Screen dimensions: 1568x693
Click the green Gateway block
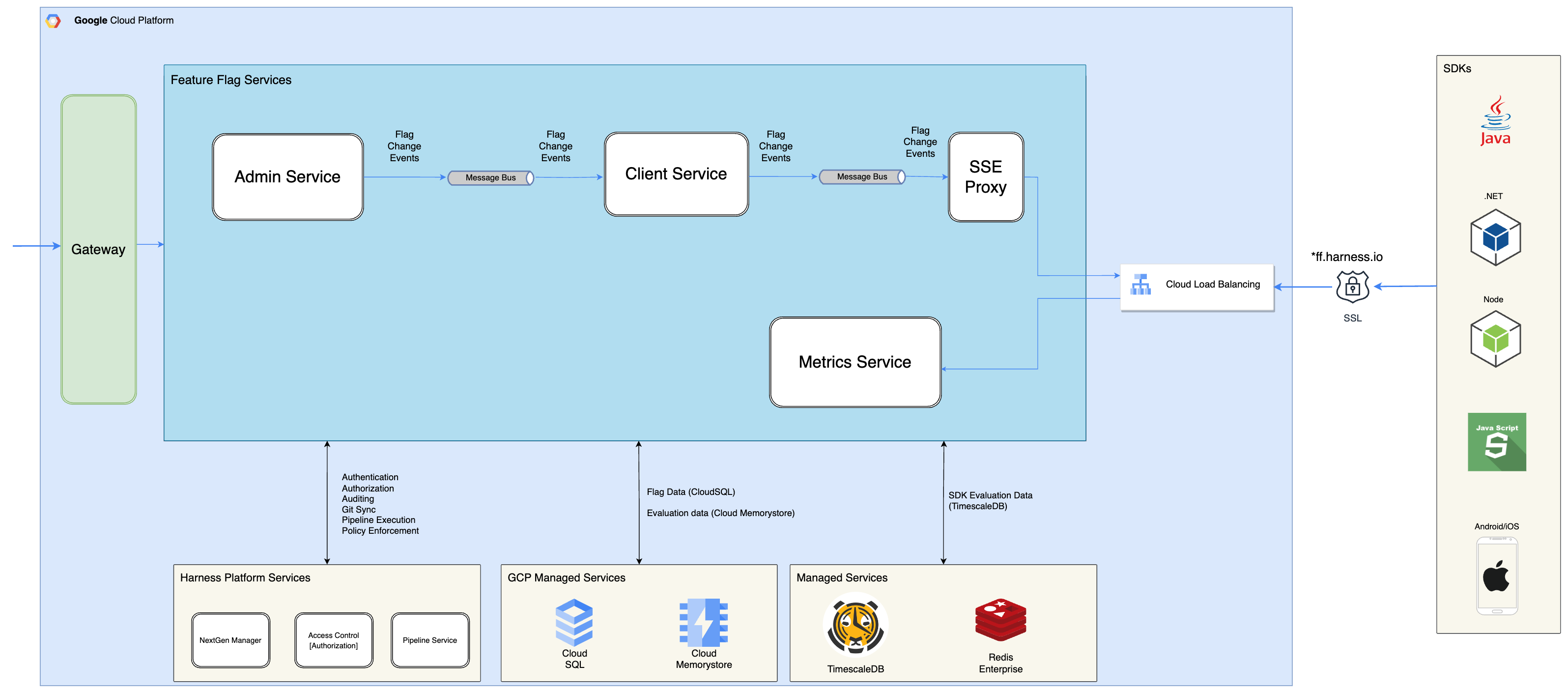(x=99, y=249)
